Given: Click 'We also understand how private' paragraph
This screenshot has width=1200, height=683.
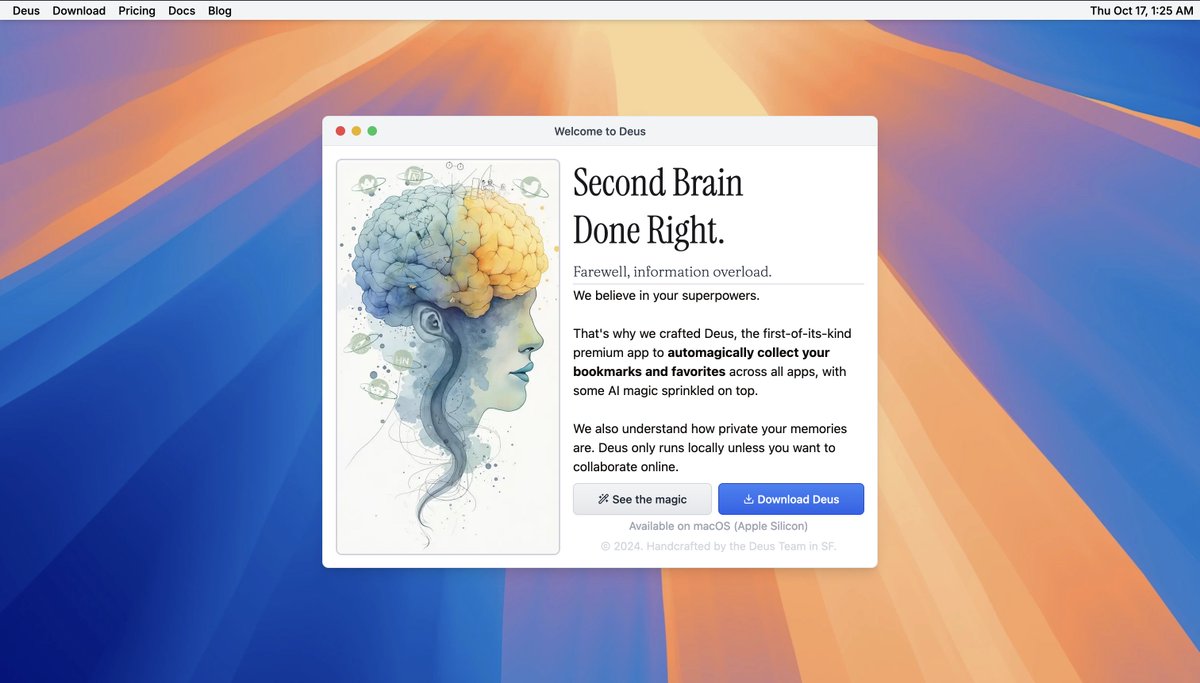Looking at the screenshot, I should [x=711, y=448].
